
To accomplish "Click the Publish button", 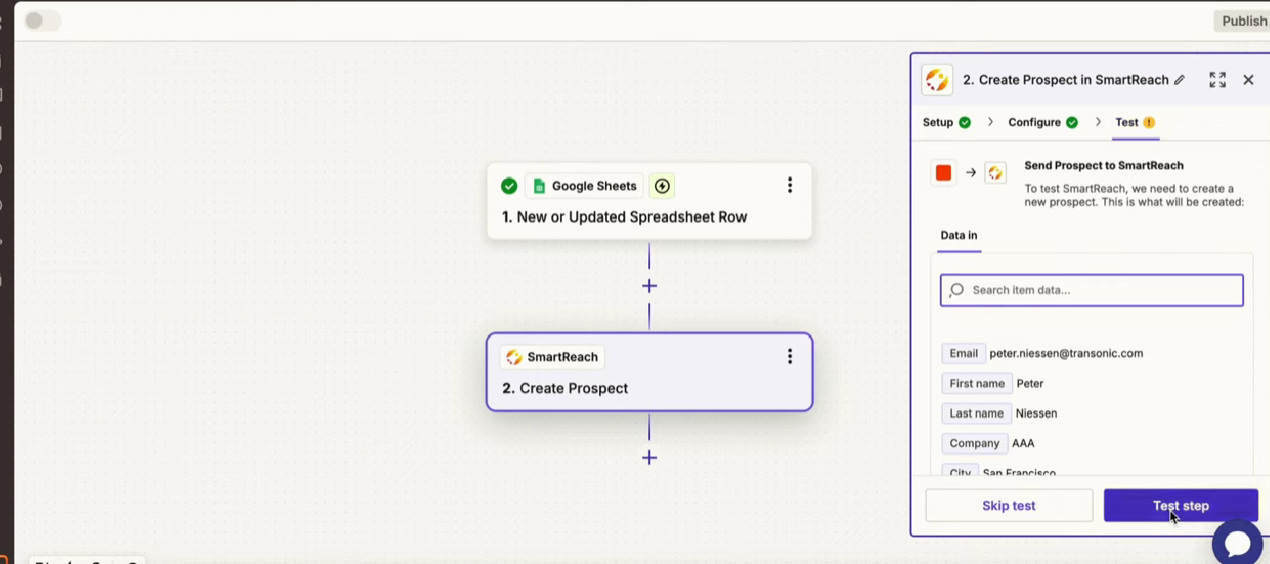I will coord(1244,21).
